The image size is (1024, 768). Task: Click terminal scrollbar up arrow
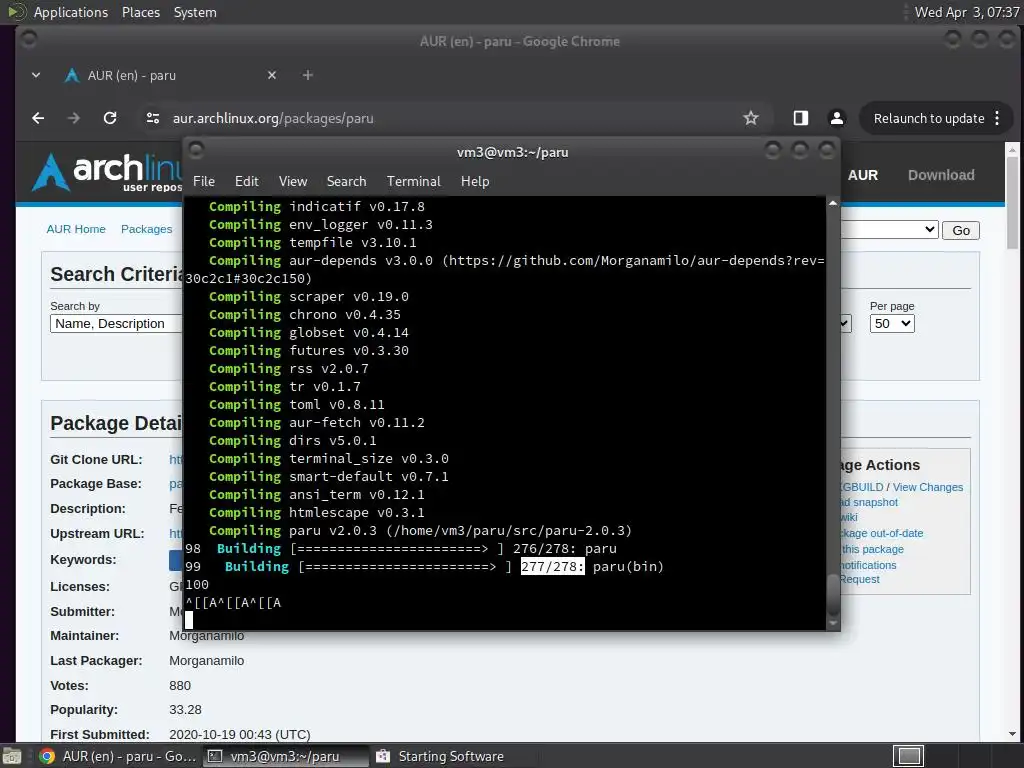tap(833, 203)
